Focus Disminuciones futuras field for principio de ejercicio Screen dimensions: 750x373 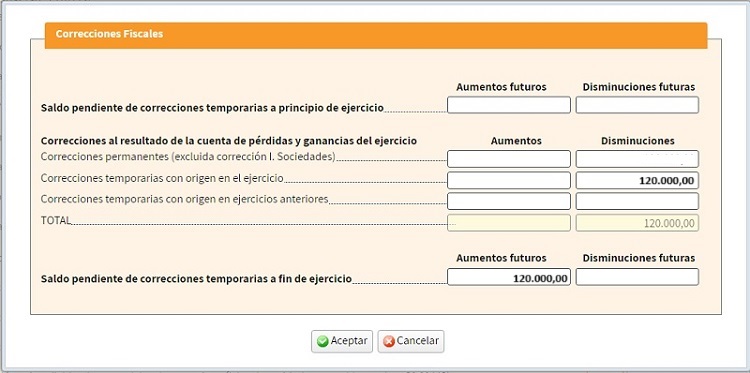[637, 105]
